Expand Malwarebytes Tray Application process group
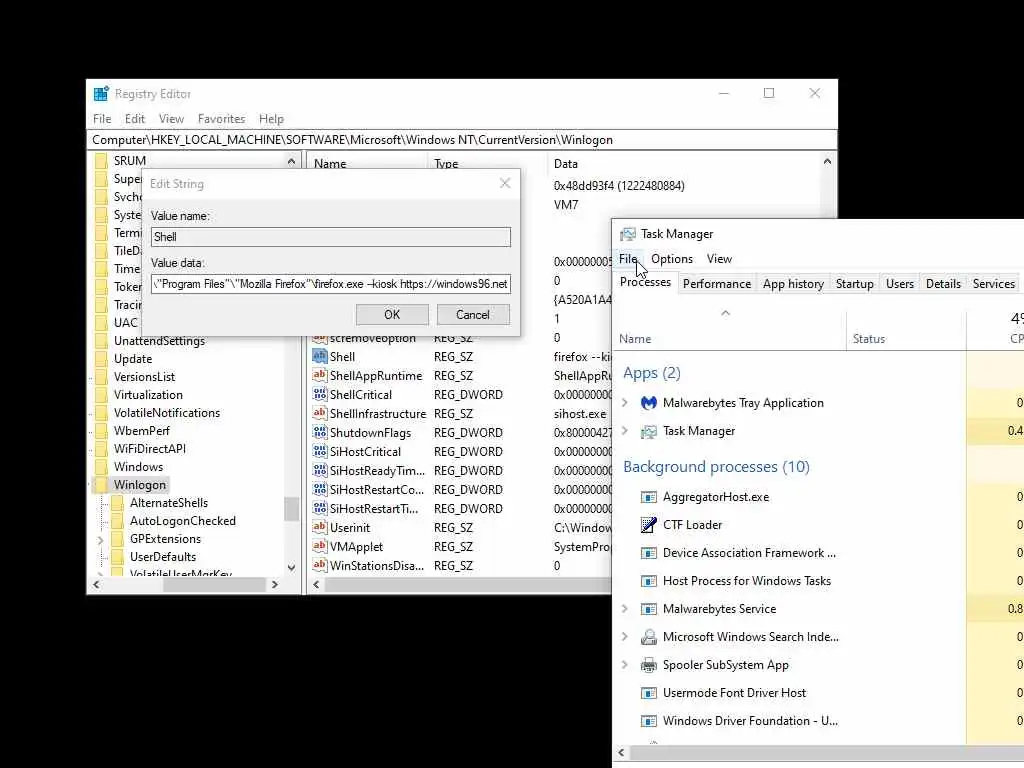Screen dimensions: 1024x768 point(625,403)
